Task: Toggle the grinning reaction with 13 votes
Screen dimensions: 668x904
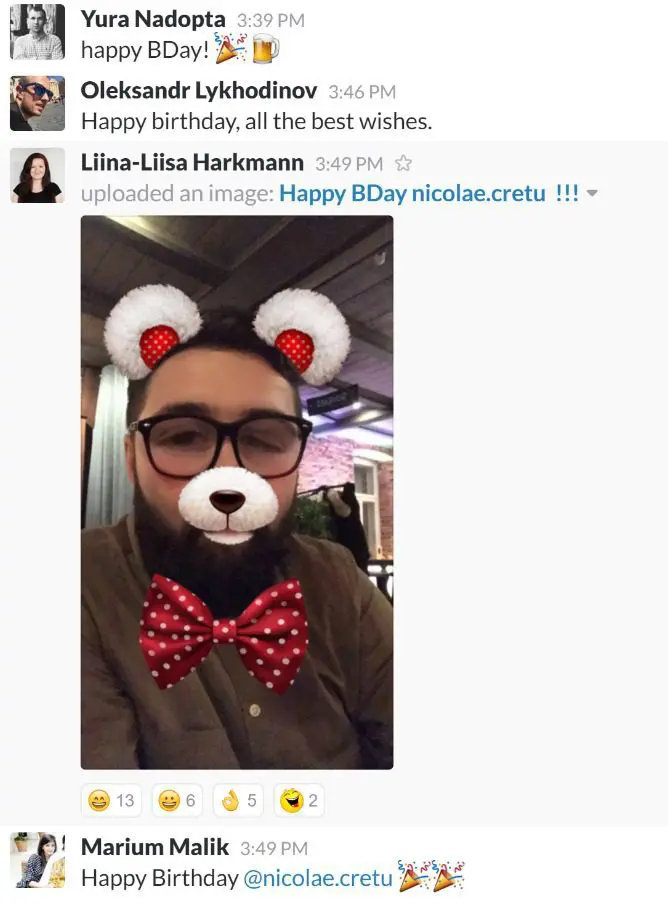Action: (111, 800)
